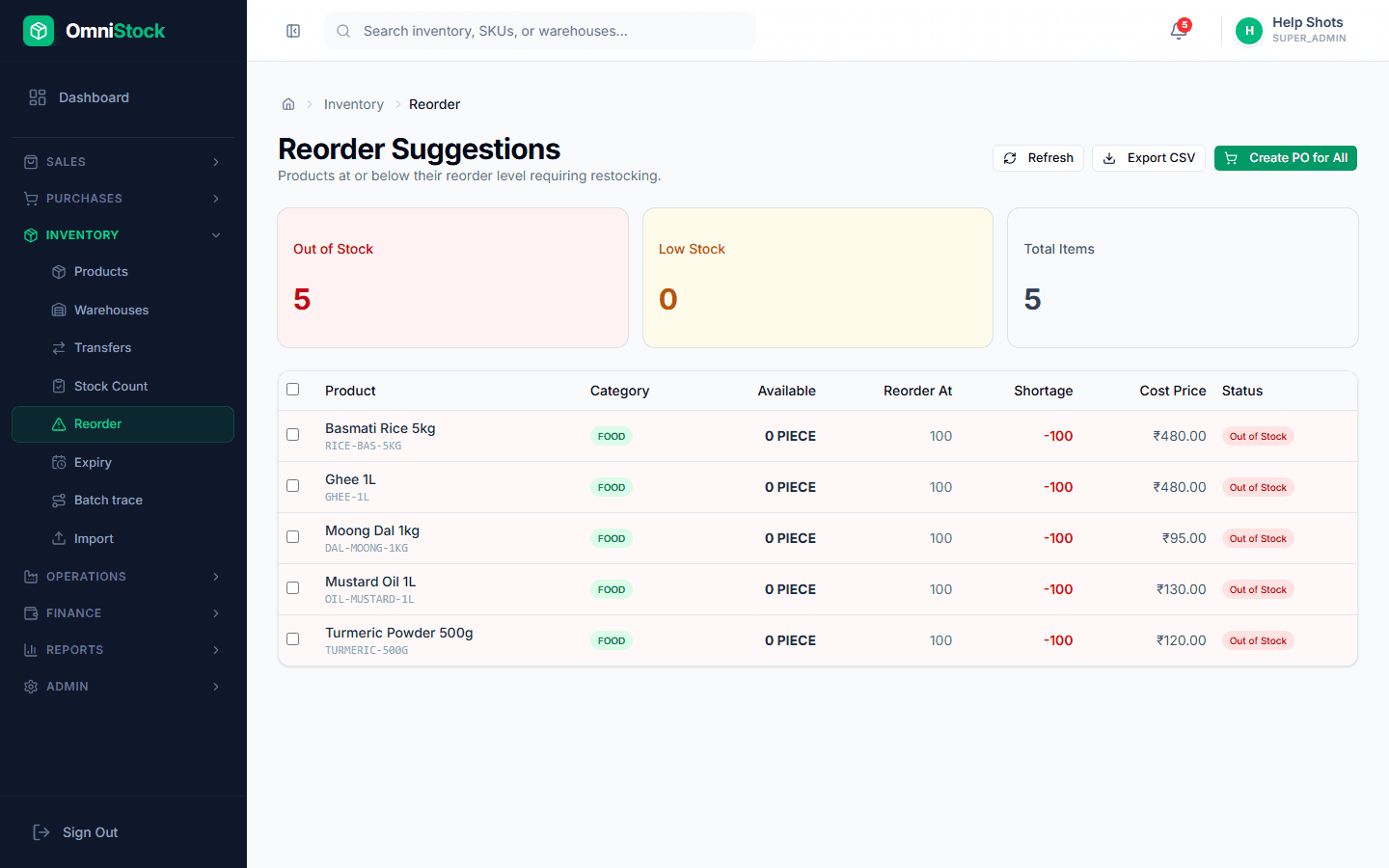Click the Admin gear icon

(x=31, y=687)
